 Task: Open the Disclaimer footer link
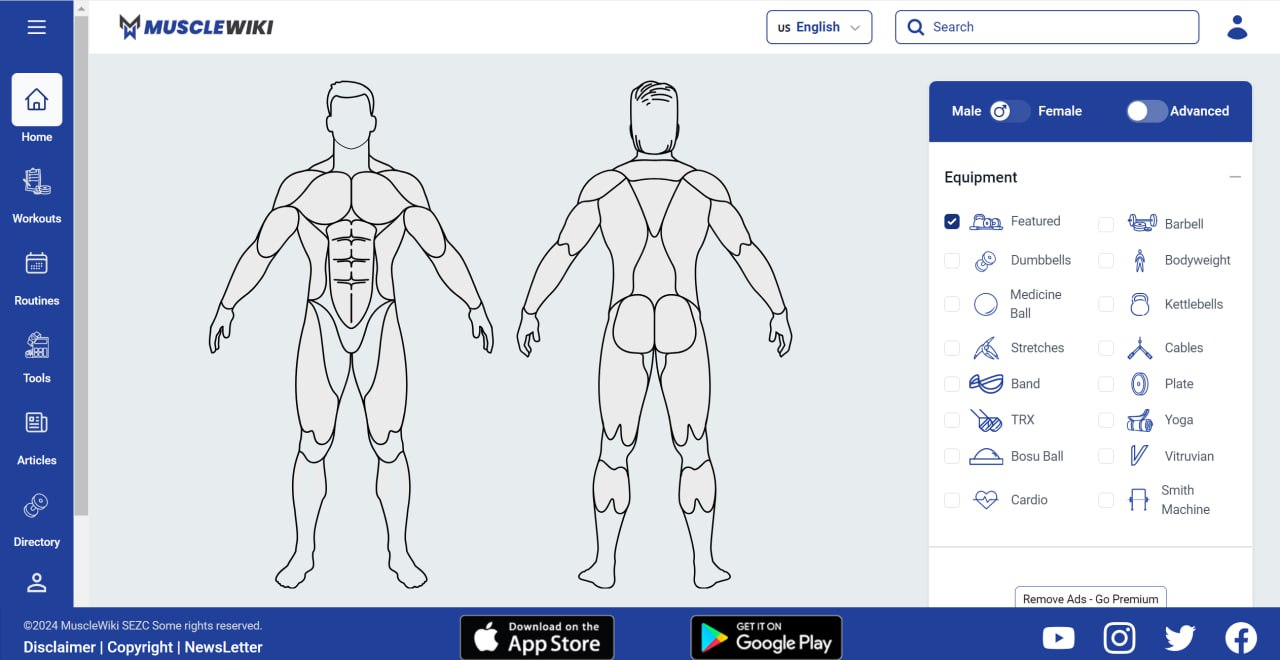click(60, 647)
